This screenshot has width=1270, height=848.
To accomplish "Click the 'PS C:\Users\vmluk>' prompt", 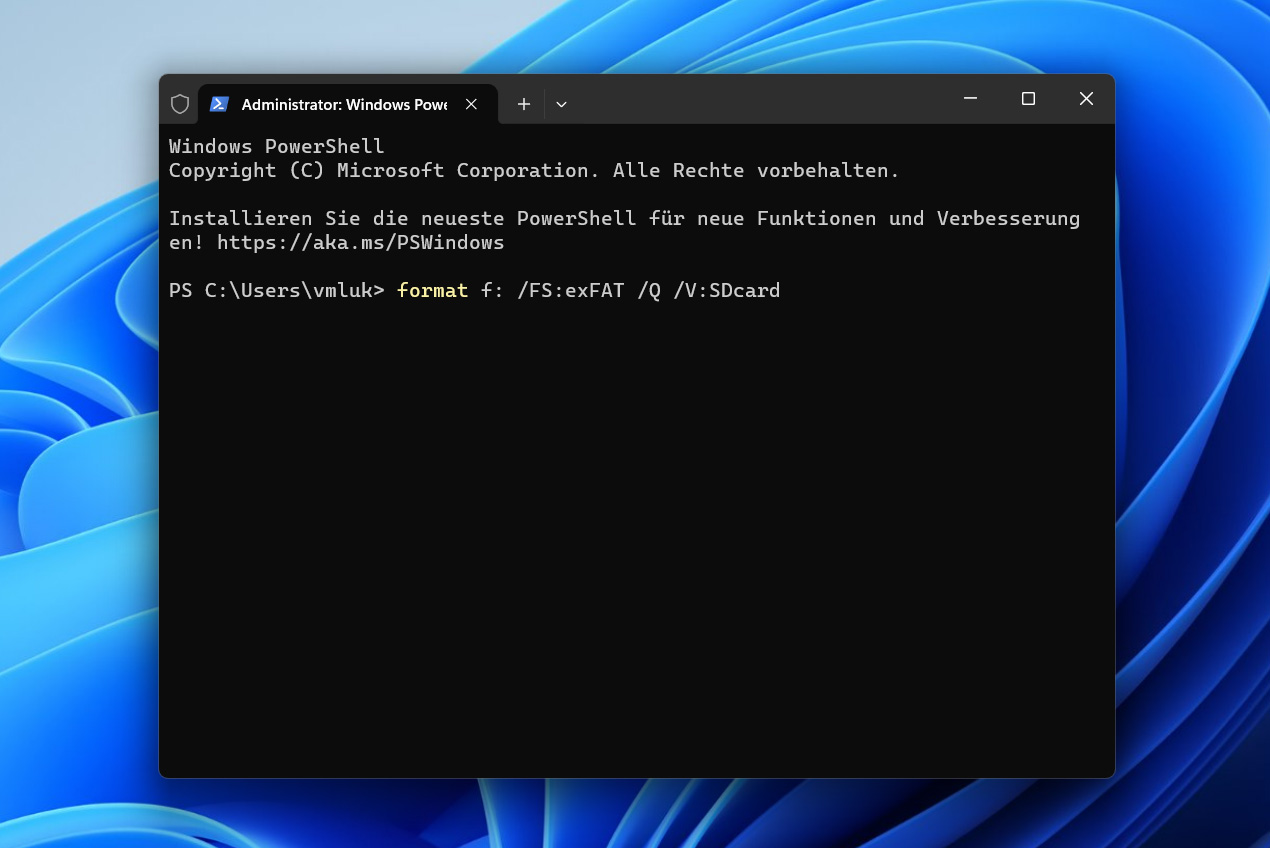I will (x=277, y=290).
